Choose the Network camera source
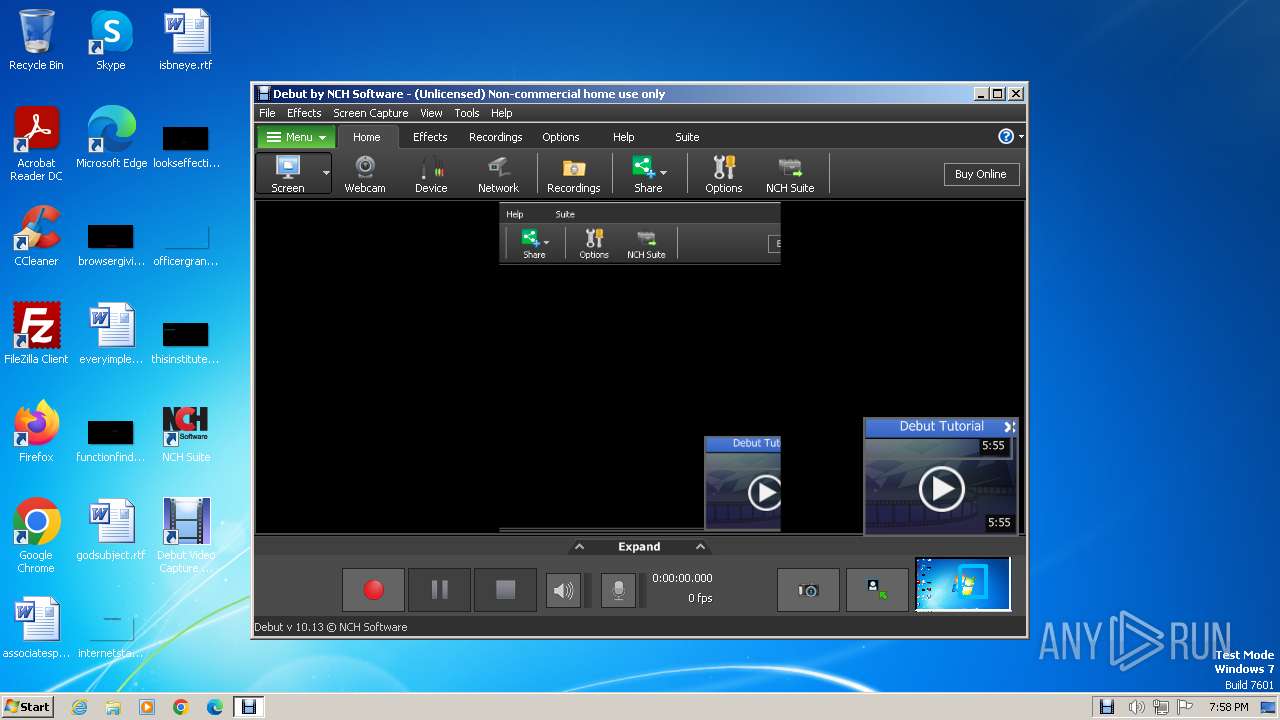This screenshot has width=1280, height=720. pos(498,174)
